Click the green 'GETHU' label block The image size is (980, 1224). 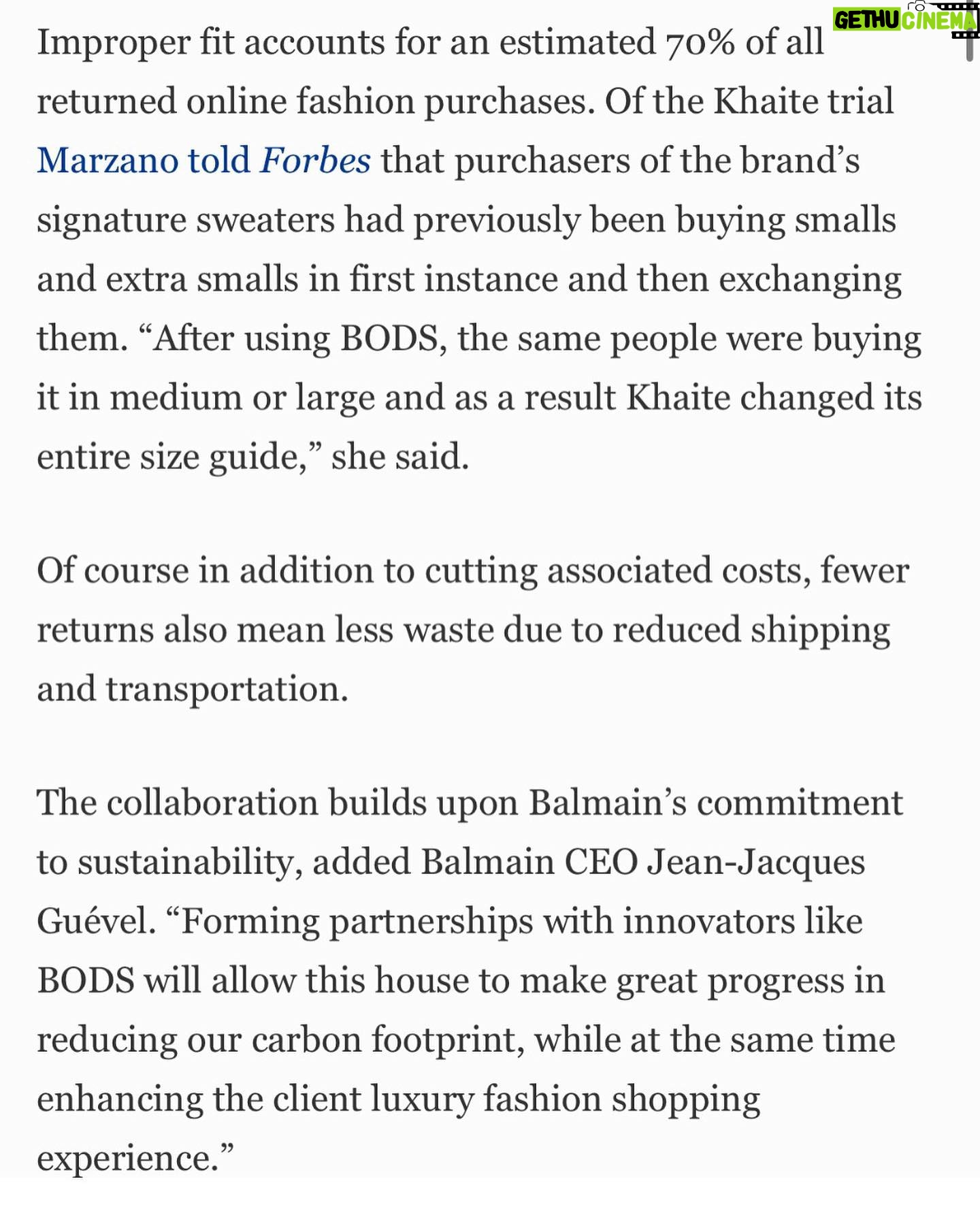click(x=867, y=20)
